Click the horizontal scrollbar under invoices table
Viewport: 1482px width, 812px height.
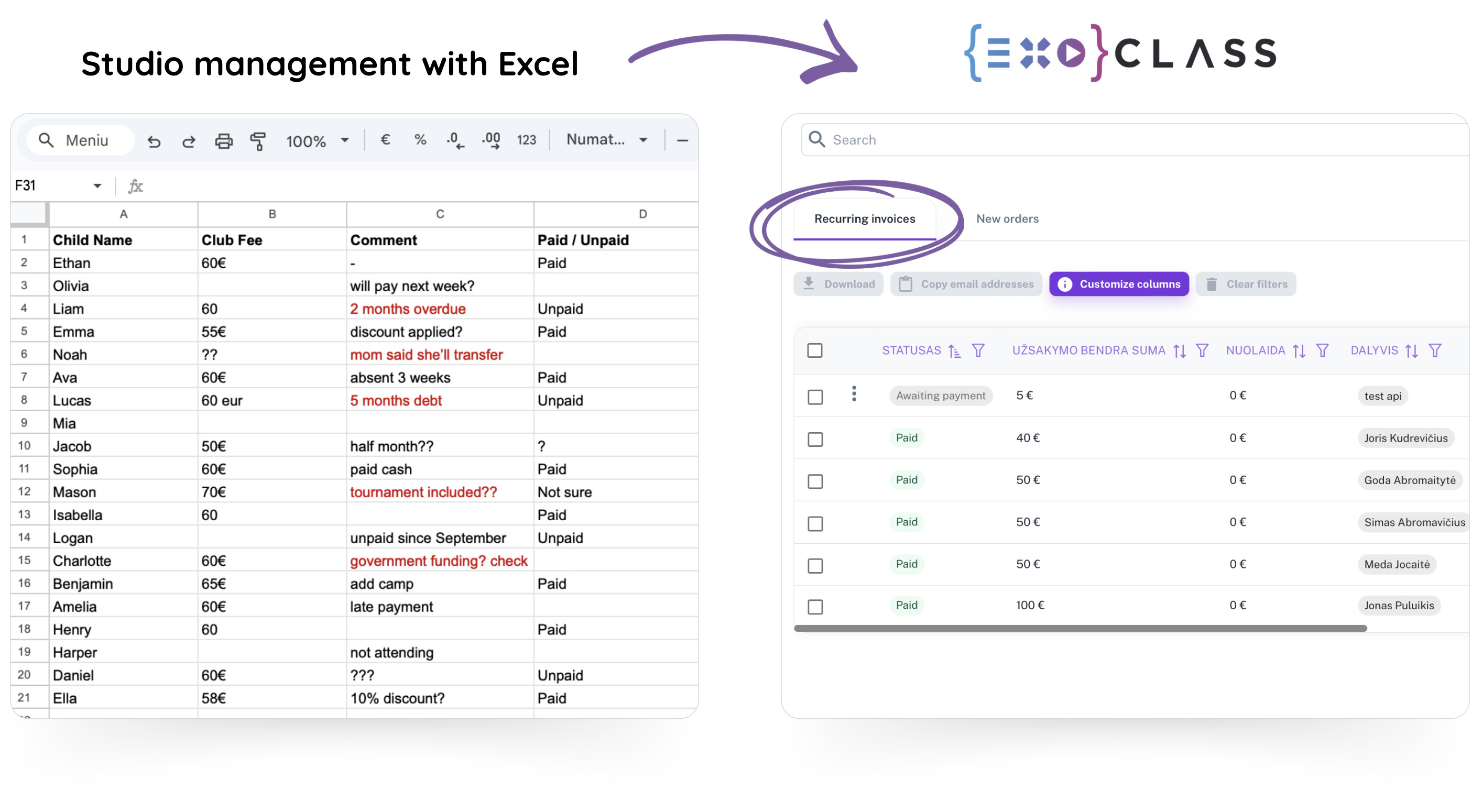[1080, 629]
